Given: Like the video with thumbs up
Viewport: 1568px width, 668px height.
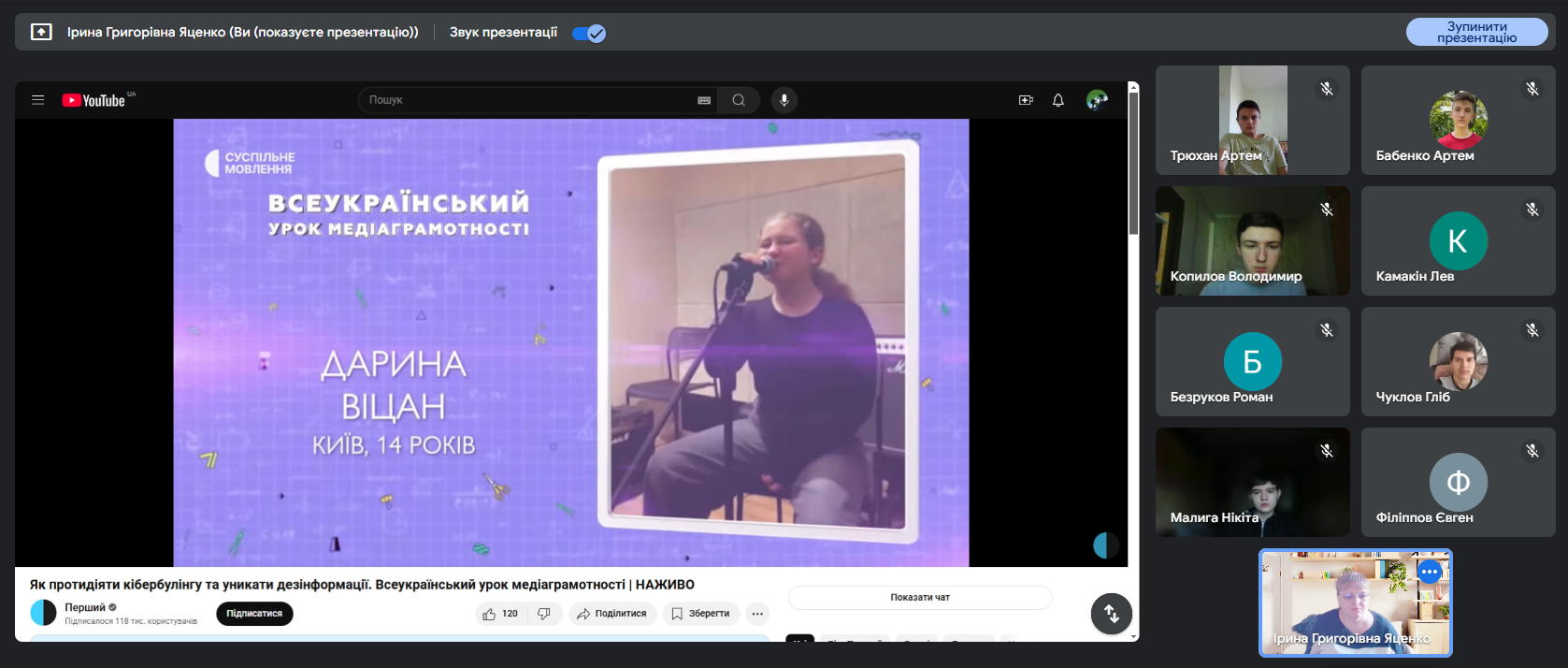Looking at the screenshot, I should point(500,614).
